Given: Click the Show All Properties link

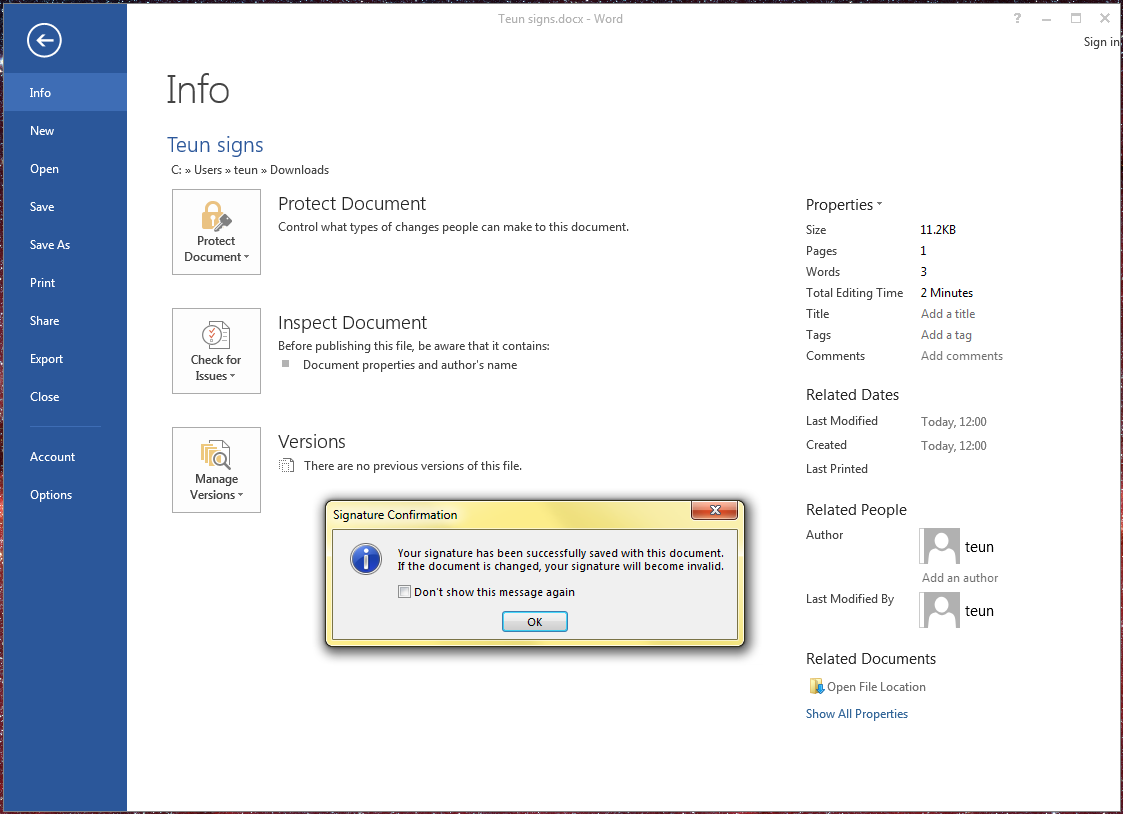Looking at the screenshot, I should 856,714.
